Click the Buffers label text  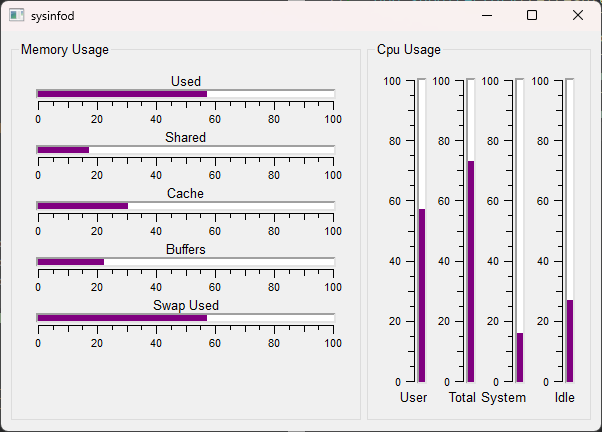pos(185,249)
